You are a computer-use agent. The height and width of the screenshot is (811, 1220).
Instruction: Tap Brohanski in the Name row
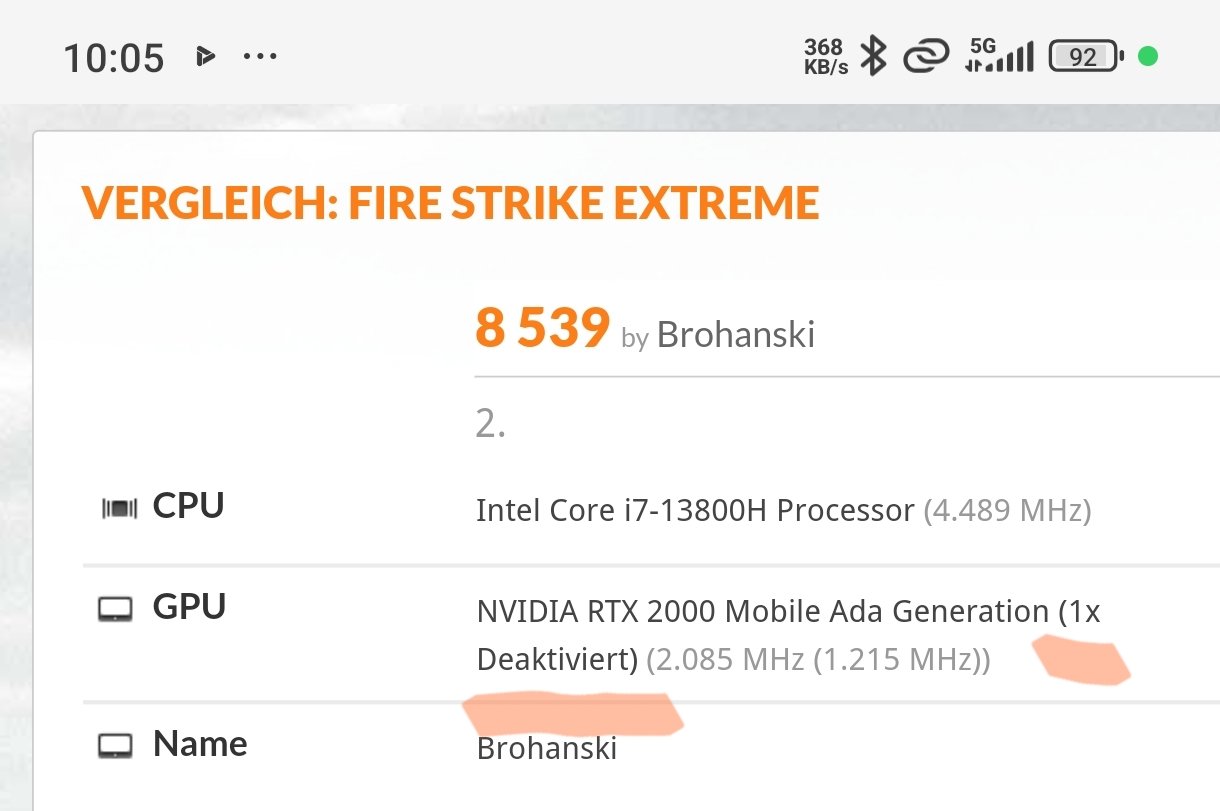546,748
